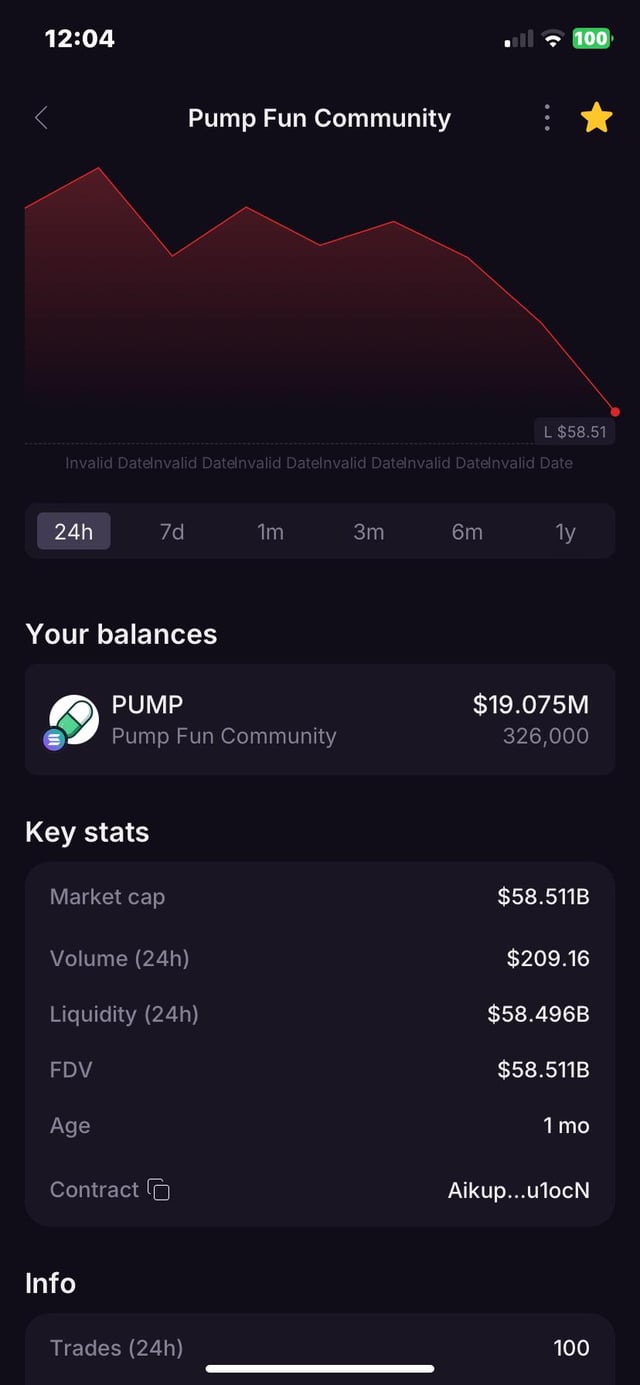Viewport: 640px width, 1385px height.
Task: Tap the back arrow icon
Action: (x=41, y=118)
